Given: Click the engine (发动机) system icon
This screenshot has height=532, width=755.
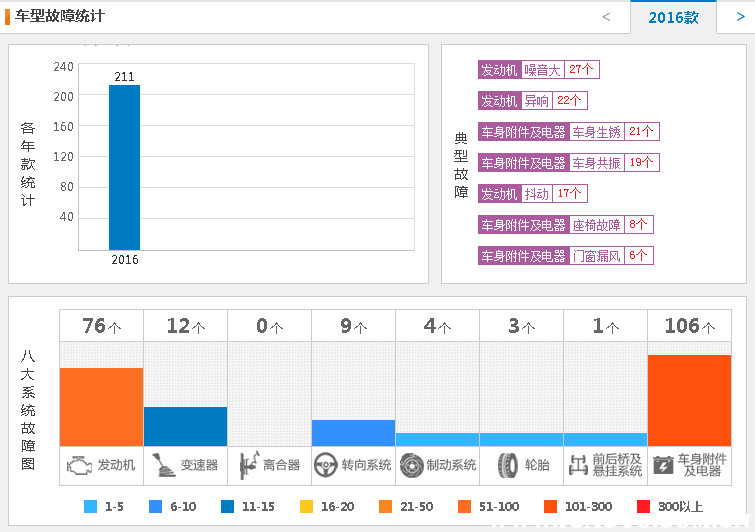Looking at the screenshot, I should (x=78, y=465).
